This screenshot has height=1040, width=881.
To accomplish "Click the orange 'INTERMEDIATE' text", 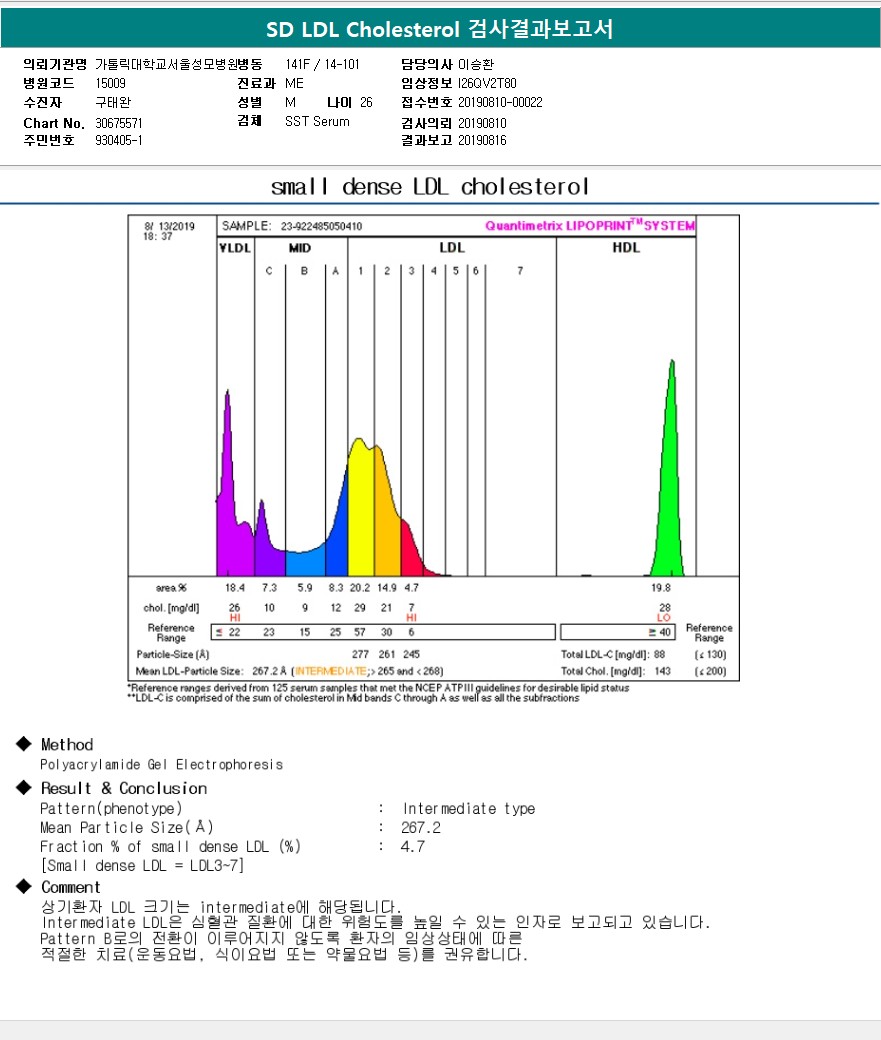I will [x=330, y=671].
